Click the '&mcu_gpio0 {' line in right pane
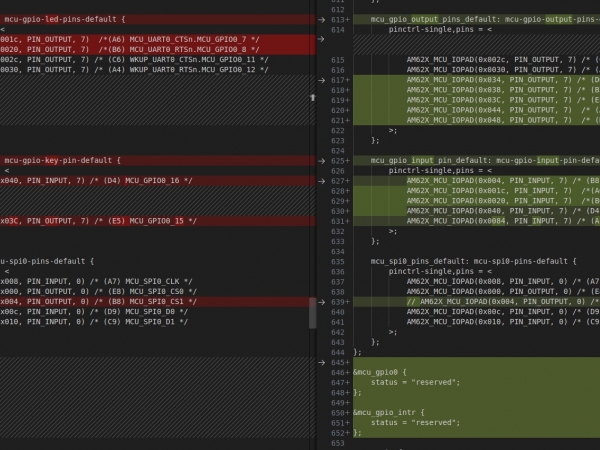 (x=380, y=372)
